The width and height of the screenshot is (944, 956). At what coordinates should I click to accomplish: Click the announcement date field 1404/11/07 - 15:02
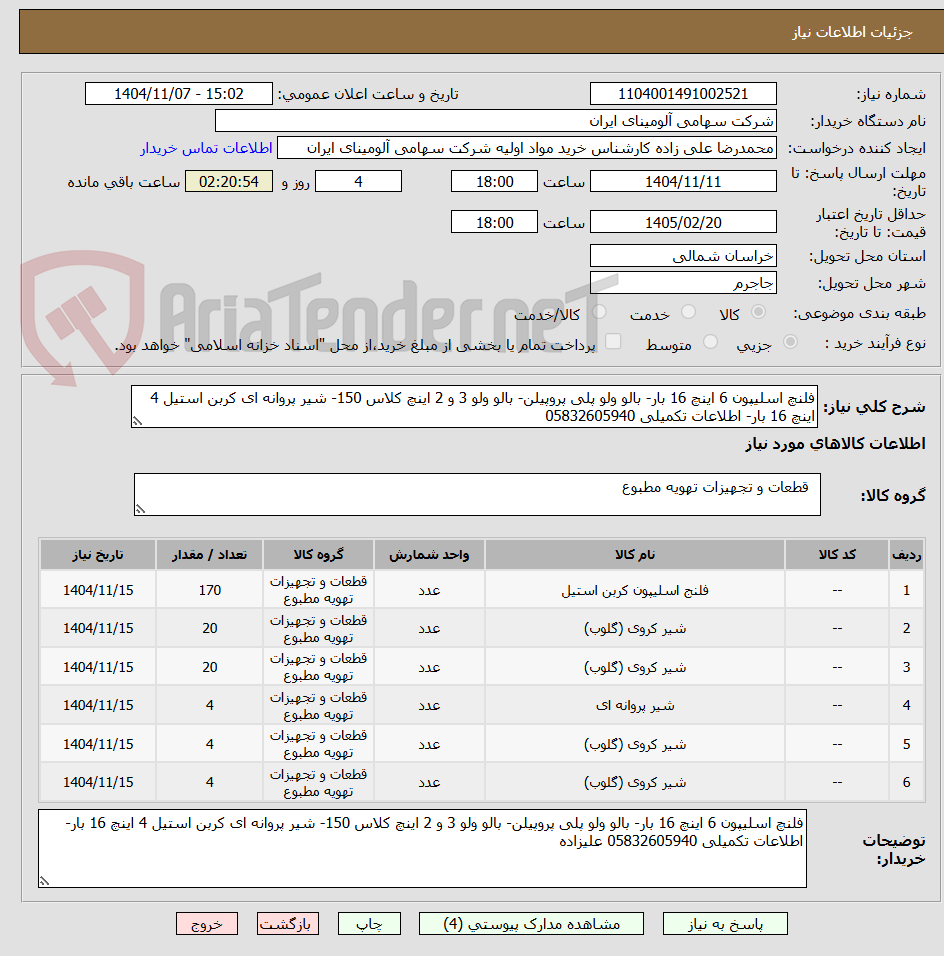[x=179, y=94]
